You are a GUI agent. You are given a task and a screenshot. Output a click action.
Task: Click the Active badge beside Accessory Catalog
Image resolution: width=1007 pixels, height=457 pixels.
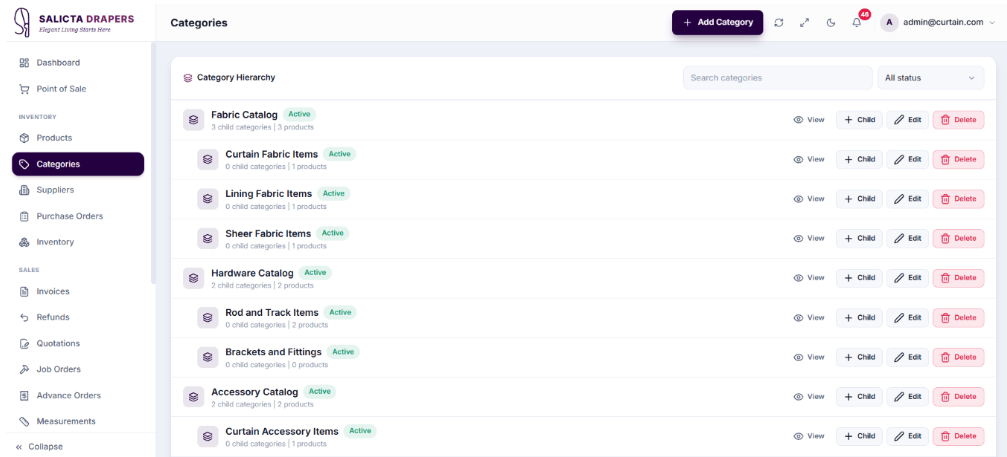[x=319, y=391]
